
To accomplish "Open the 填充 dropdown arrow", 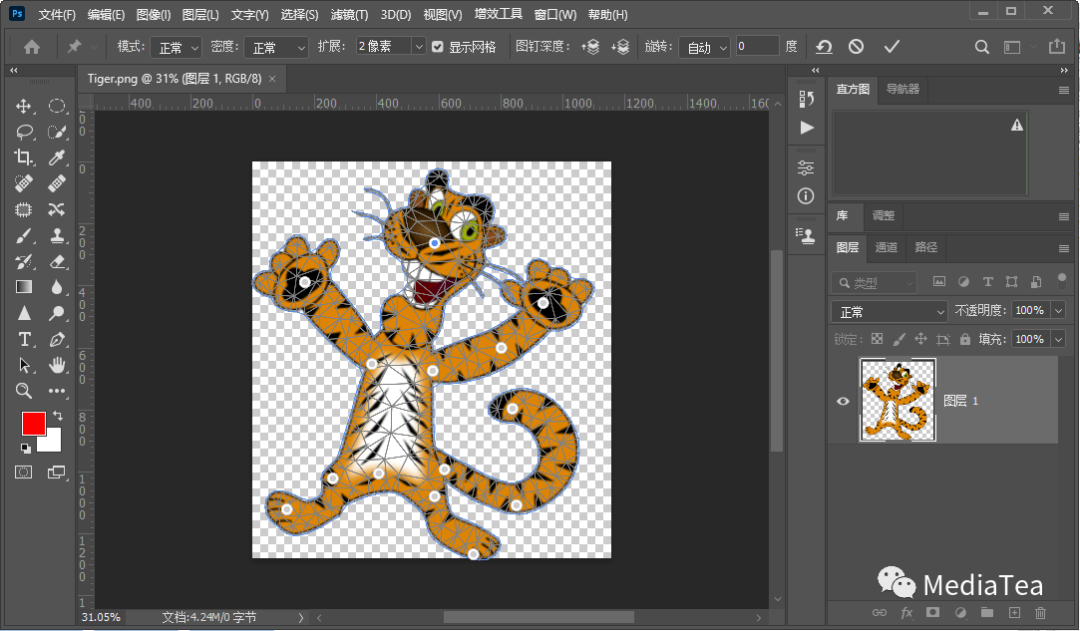I will point(1059,339).
